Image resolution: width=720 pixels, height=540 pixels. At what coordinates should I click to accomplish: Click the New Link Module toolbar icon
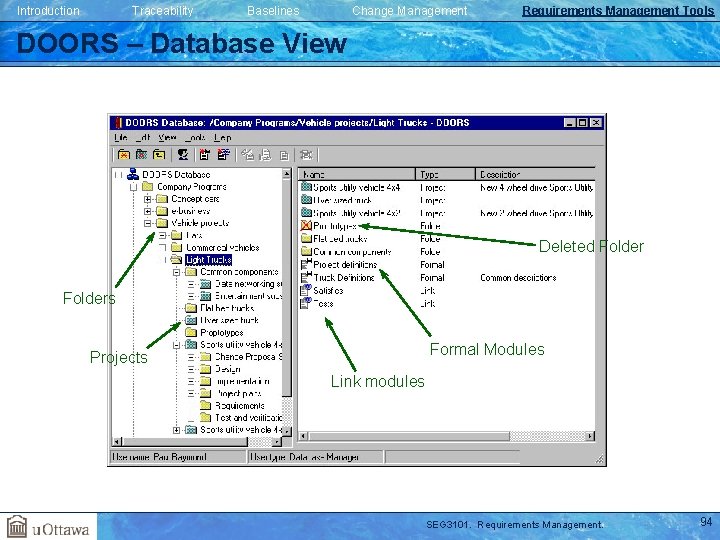pos(224,155)
